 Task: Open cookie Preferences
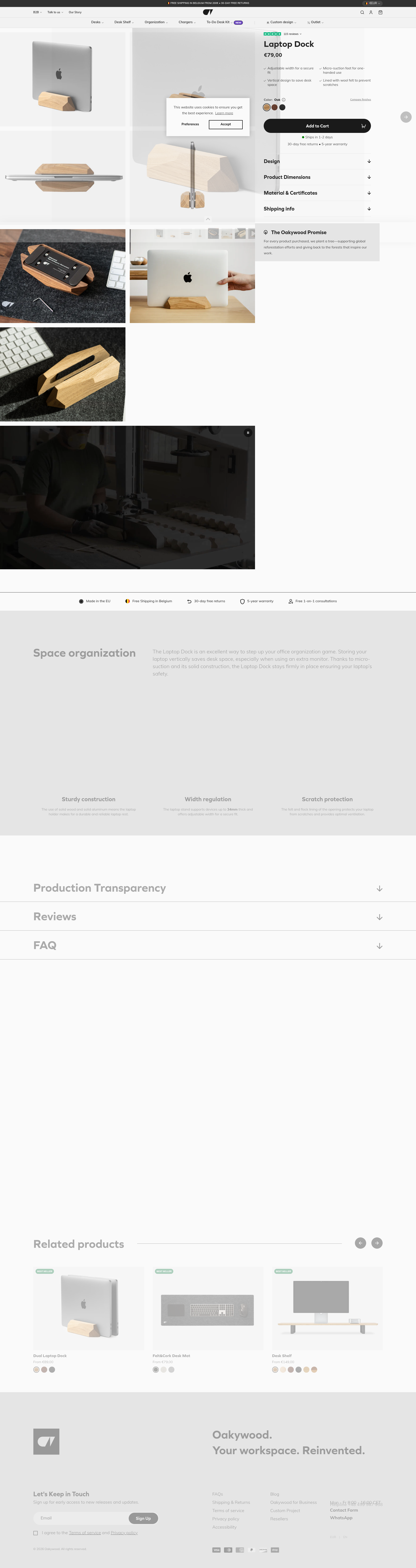[x=190, y=124]
